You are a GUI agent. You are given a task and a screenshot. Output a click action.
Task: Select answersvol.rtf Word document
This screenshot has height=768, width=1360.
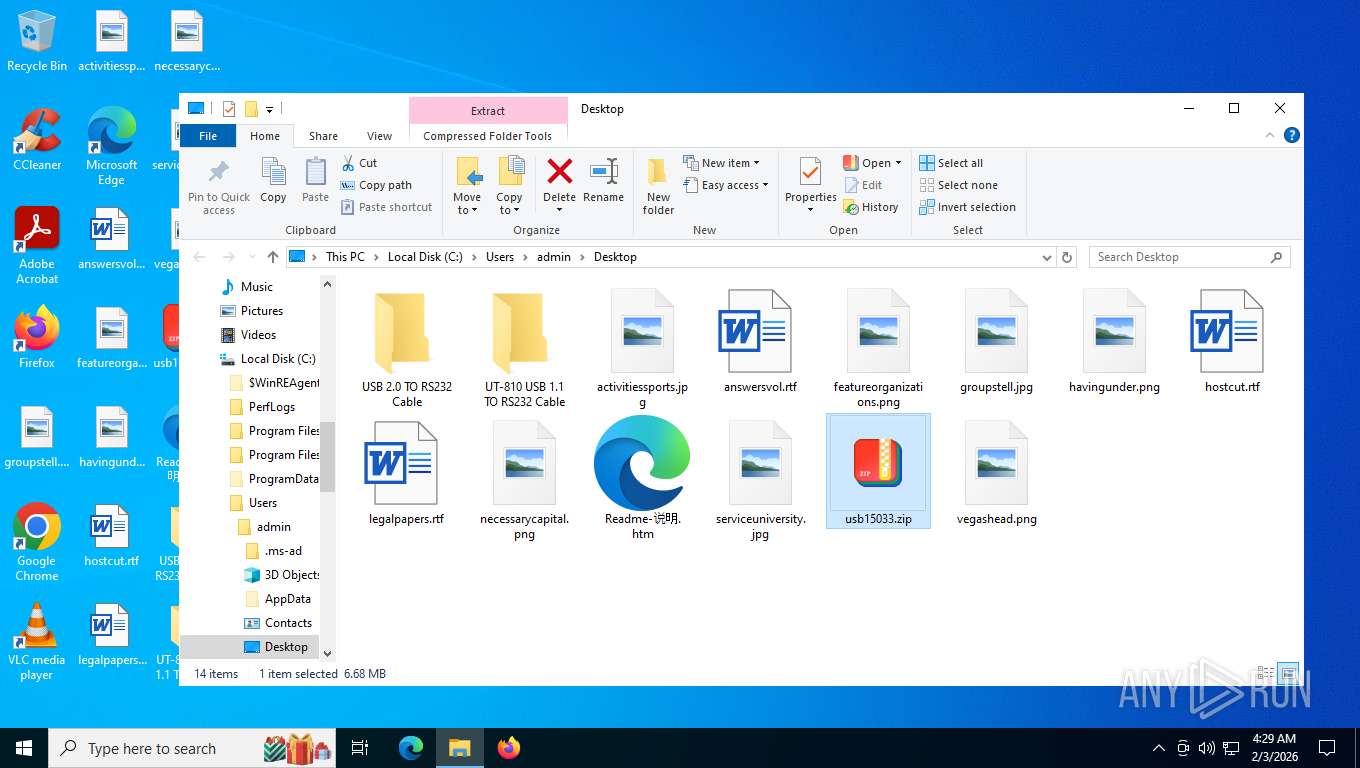(x=760, y=341)
